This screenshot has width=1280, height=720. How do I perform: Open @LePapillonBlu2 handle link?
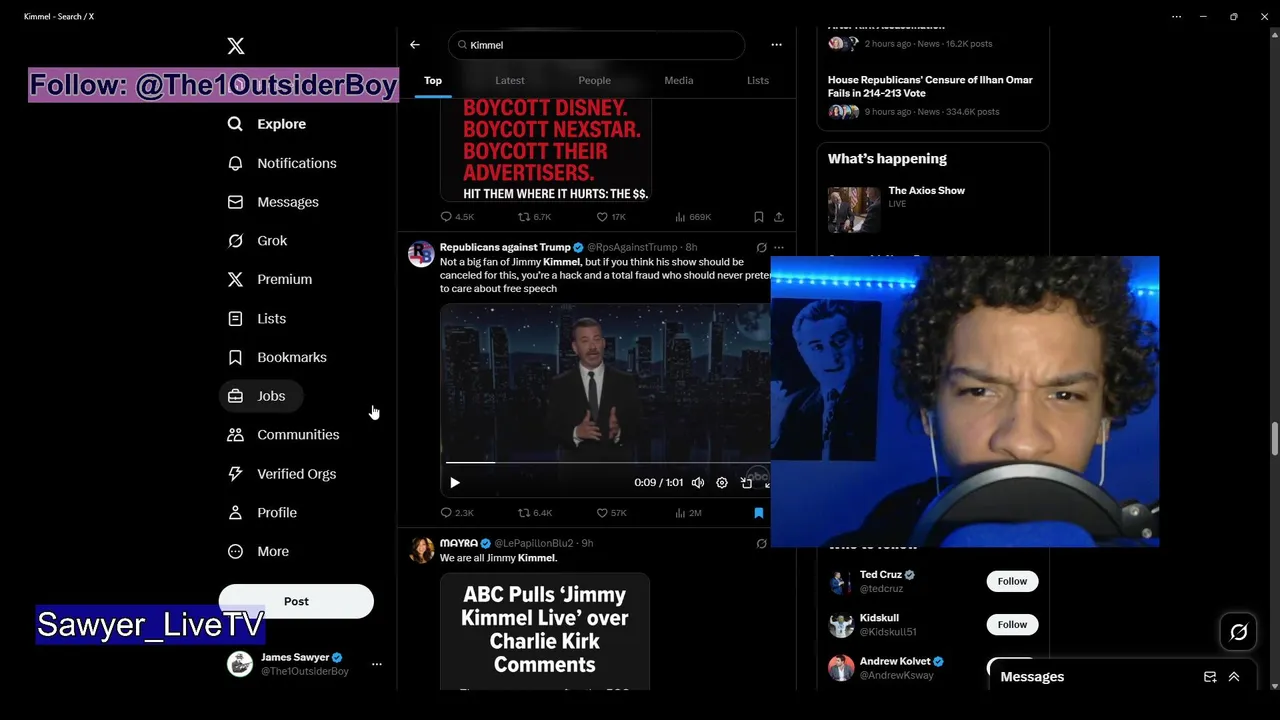pyautogui.click(x=534, y=543)
